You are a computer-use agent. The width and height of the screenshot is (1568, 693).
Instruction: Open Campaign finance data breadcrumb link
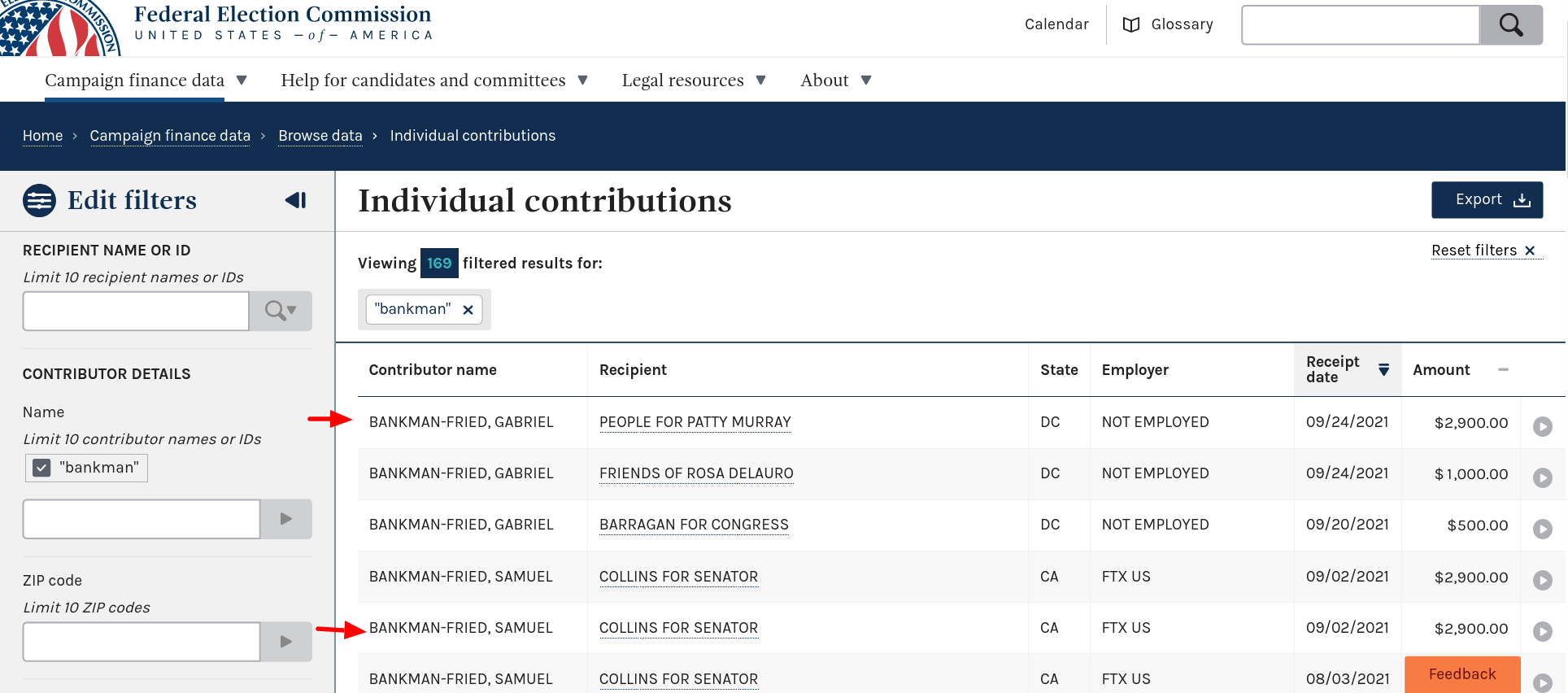170,136
